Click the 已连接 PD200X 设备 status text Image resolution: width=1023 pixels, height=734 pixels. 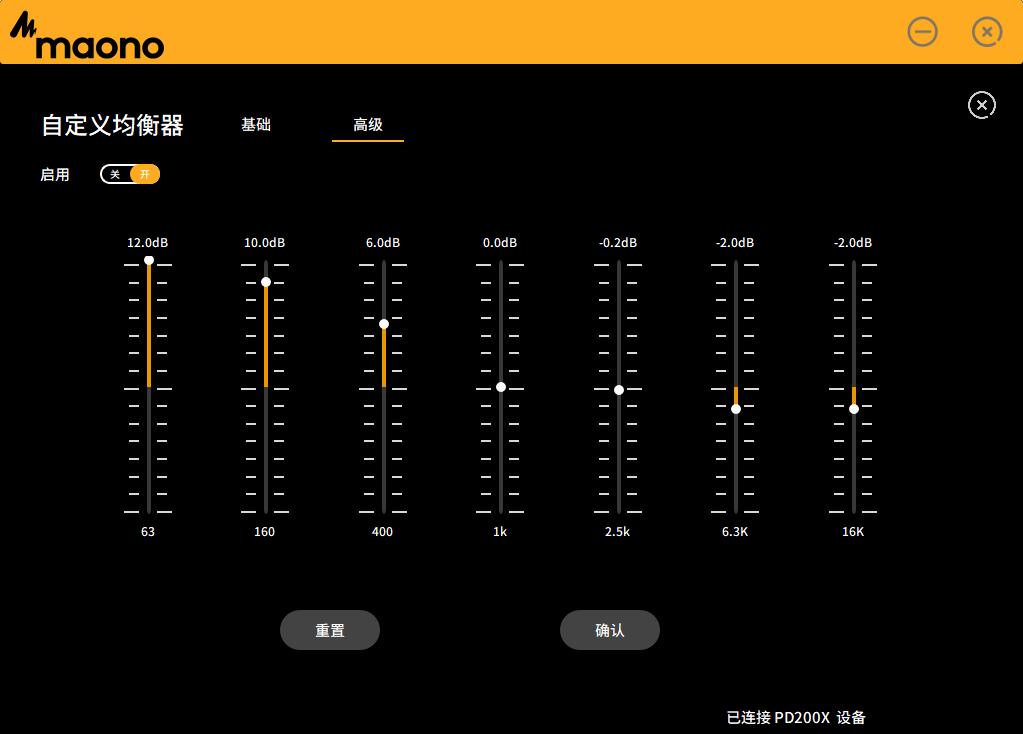[x=796, y=717]
